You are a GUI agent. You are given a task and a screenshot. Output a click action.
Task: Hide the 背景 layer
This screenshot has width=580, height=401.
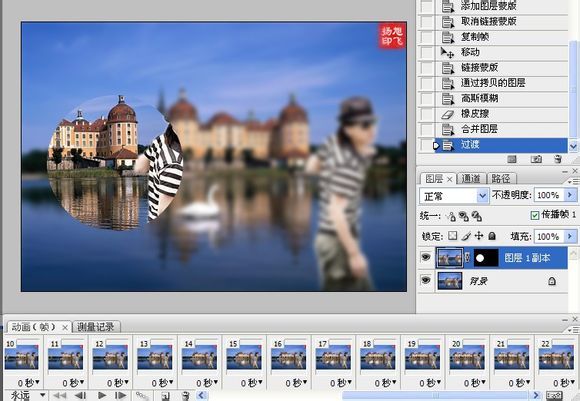[x=426, y=280]
